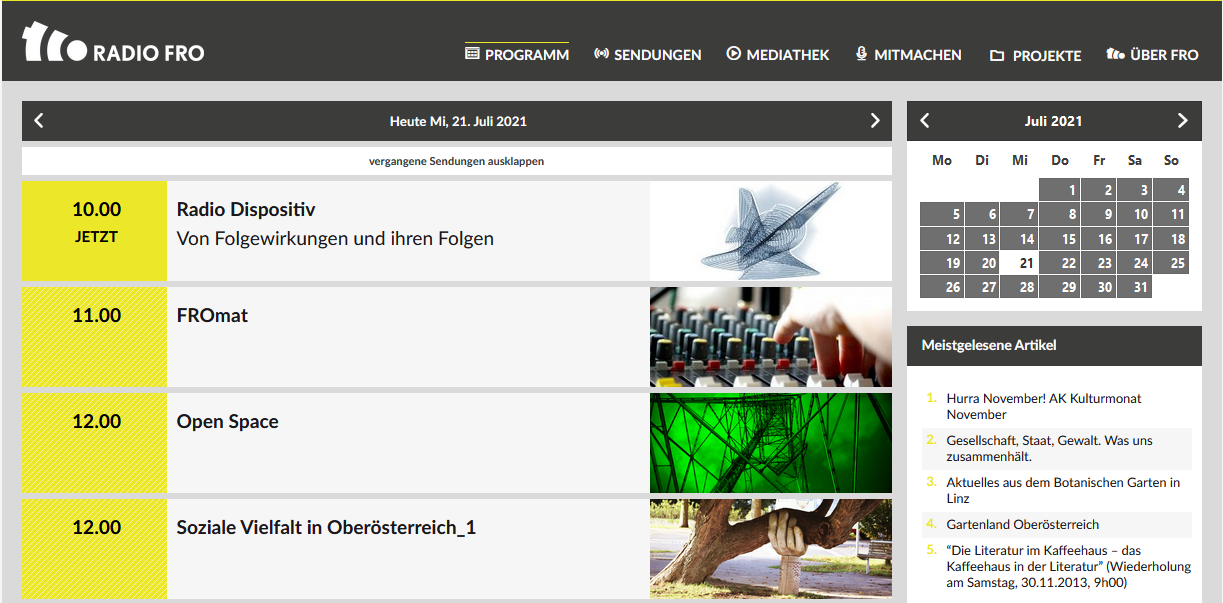Click the 11.00 time block

pos(95,337)
